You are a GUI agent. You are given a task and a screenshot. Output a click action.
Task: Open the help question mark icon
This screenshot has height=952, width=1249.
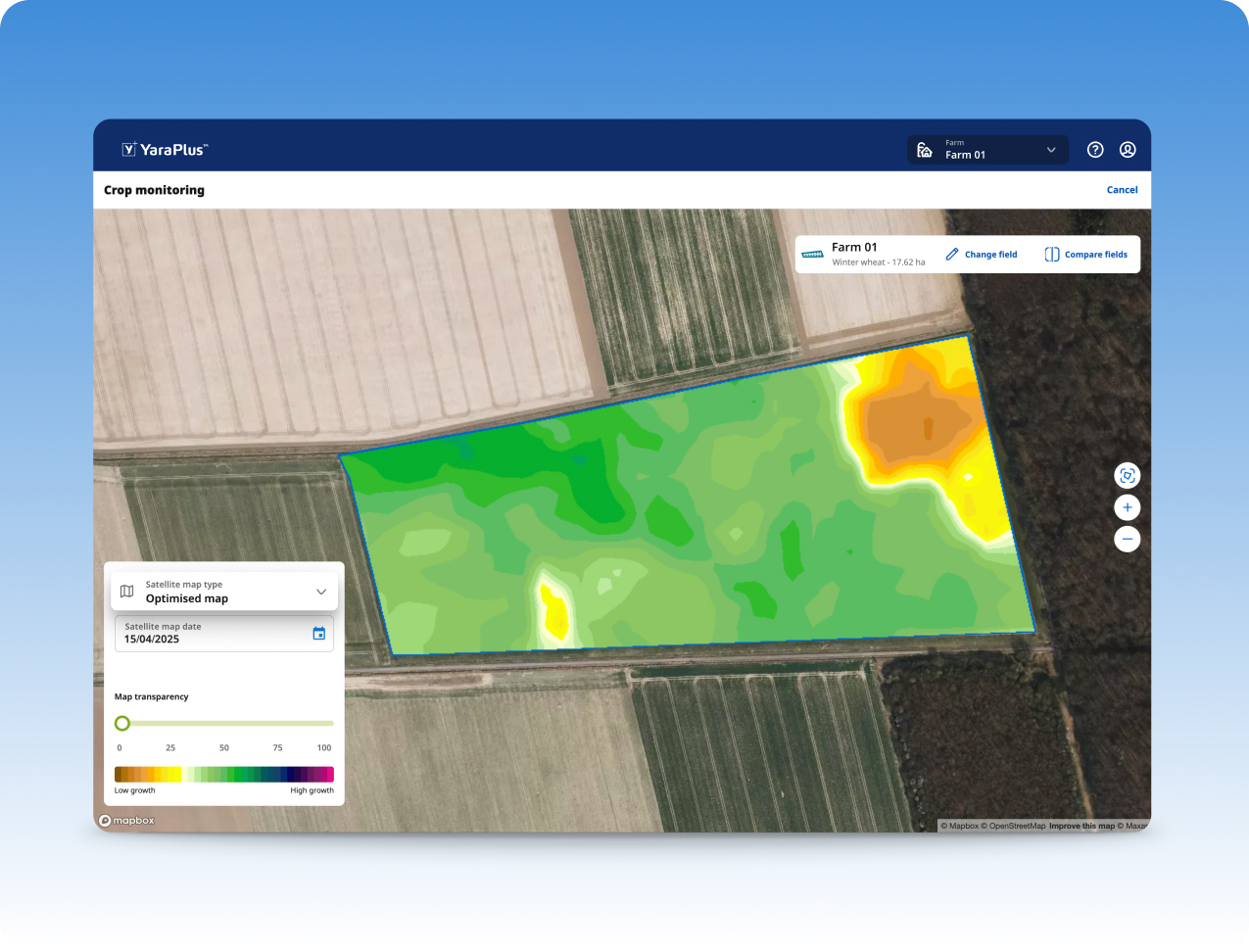(x=1095, y=150)
